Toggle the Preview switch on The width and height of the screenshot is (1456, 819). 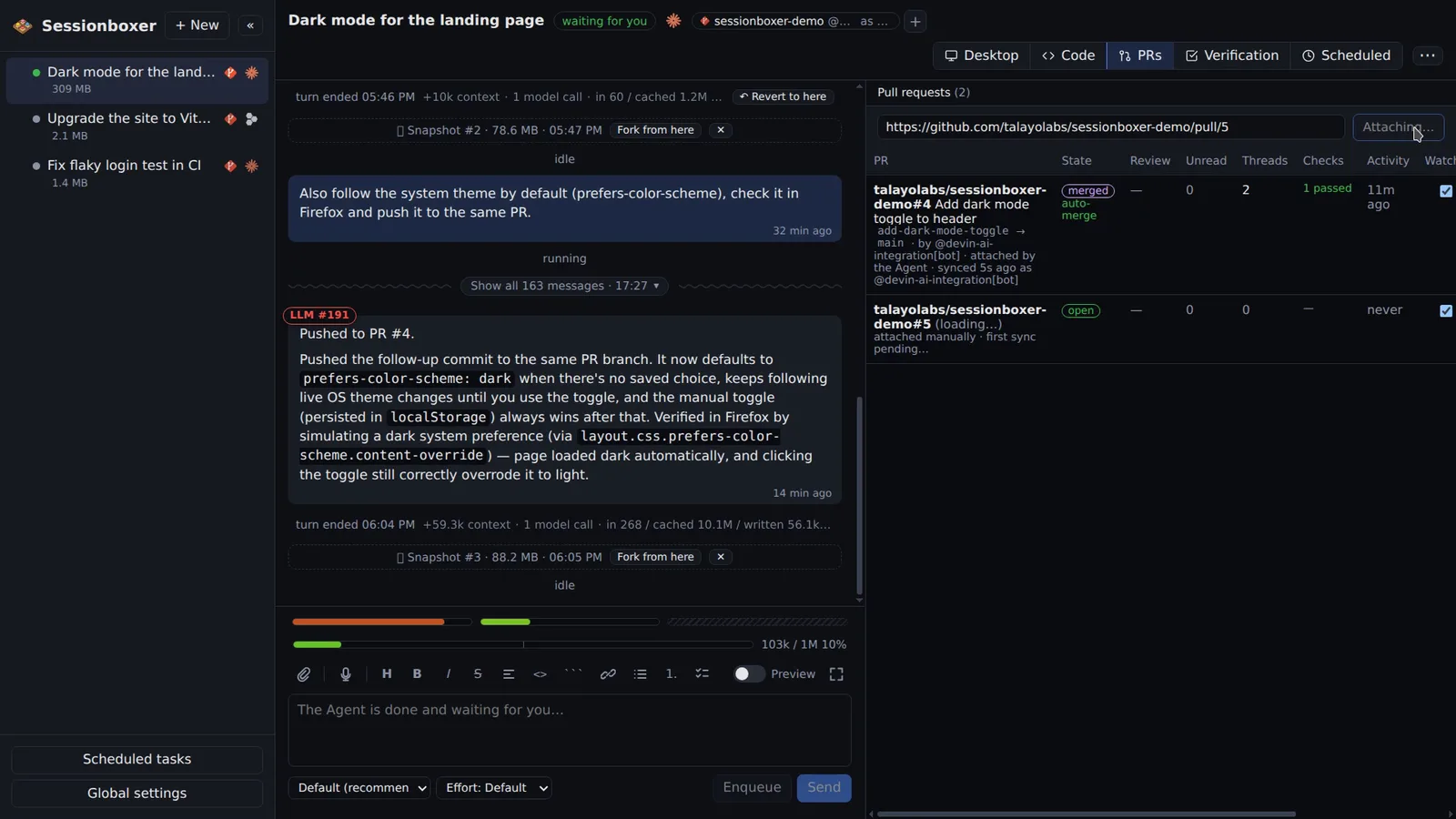(749, 674)
